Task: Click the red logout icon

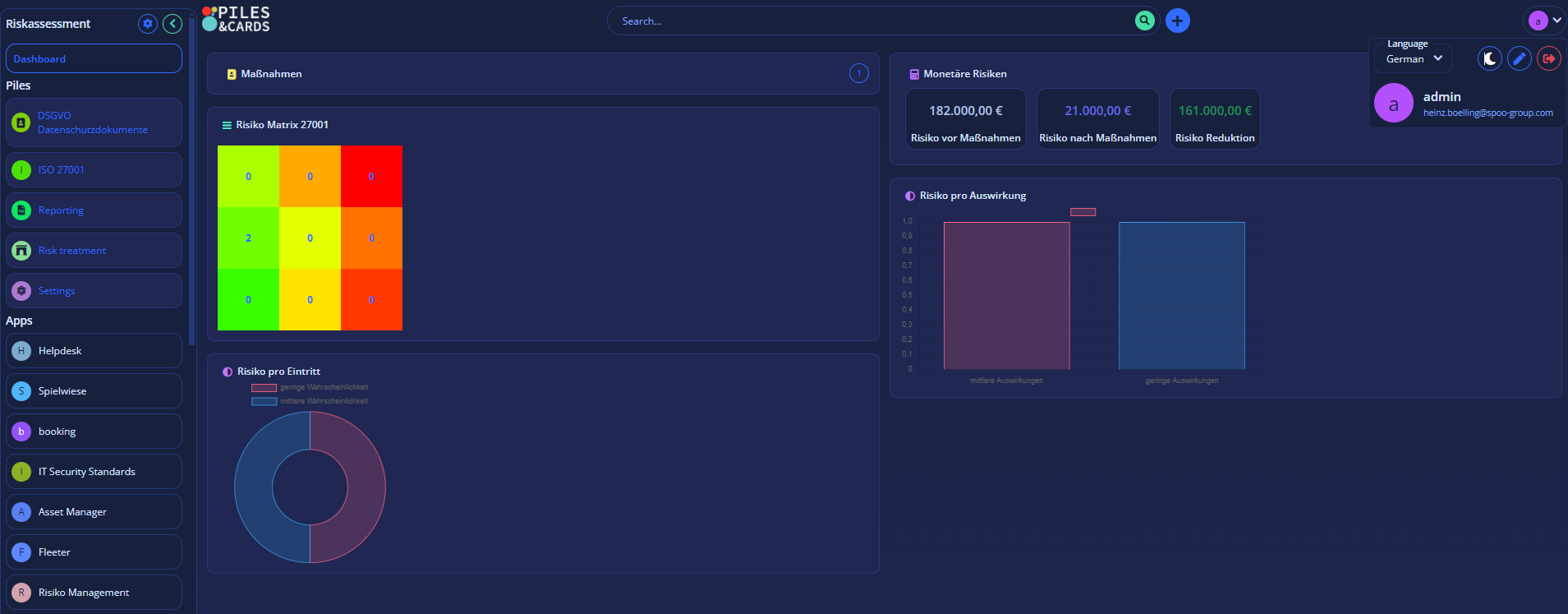Action: pos(1548,58)
